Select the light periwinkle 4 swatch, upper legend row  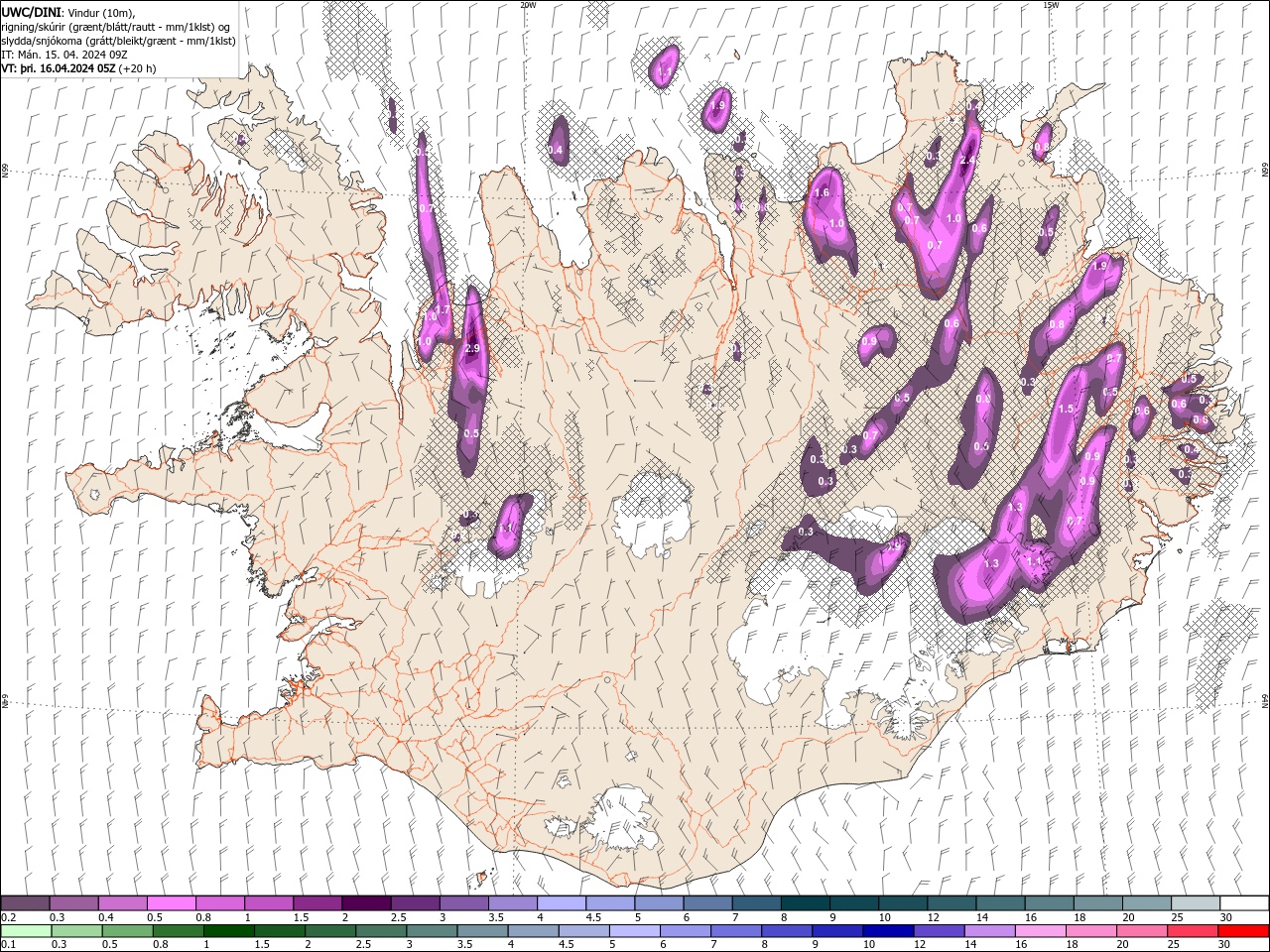pos(561,903)
